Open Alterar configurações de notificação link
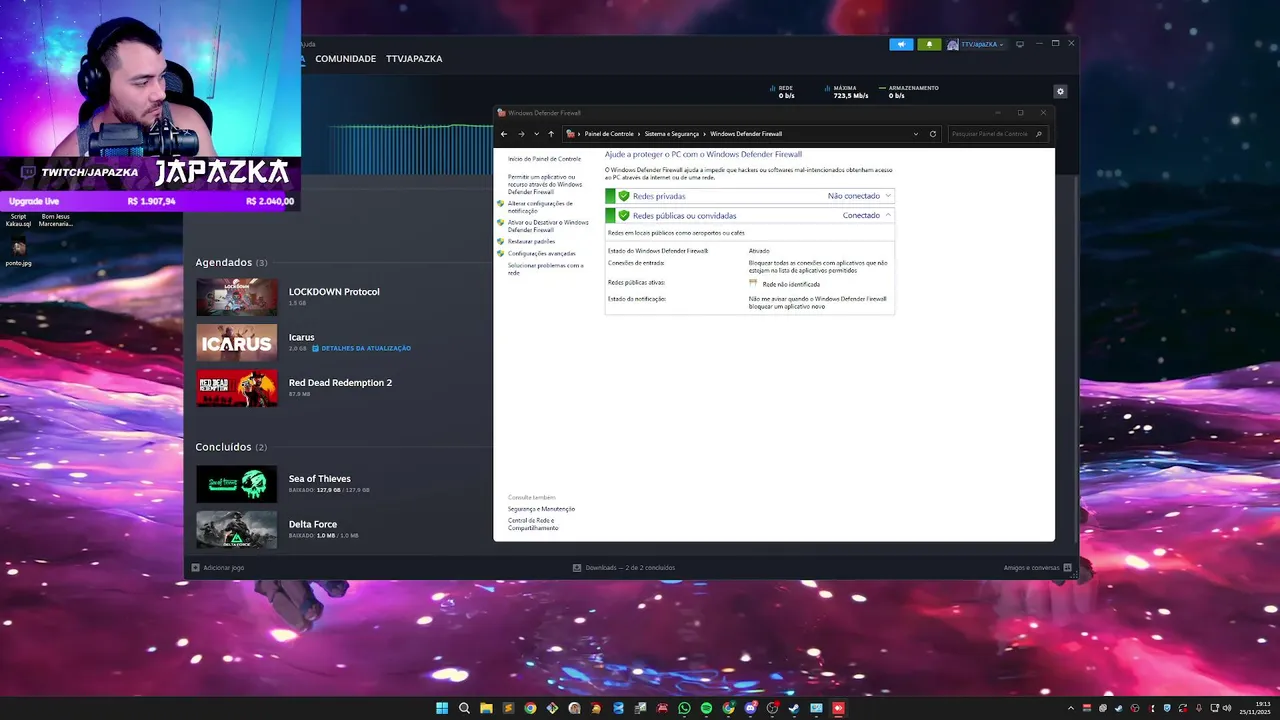The width and height of the screenshot is (1280, 720). 540,207
